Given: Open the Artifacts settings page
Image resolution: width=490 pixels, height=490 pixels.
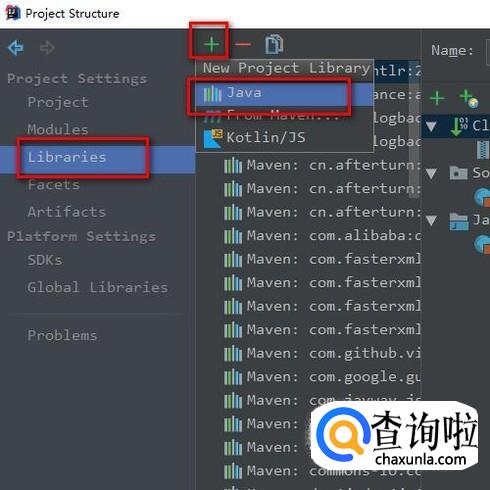Looking at the screenshot, I should point(67,212).
